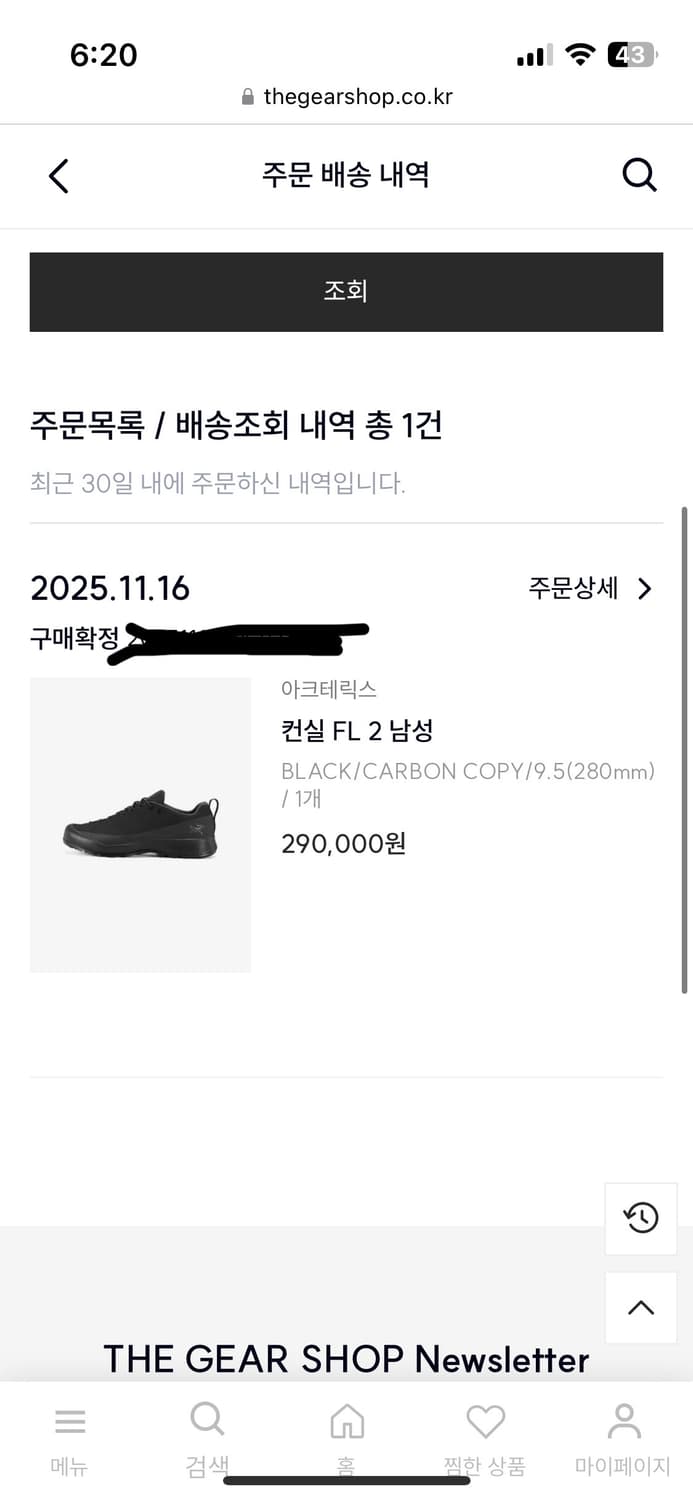Select the 검색 icon in bottom bar
This screenshot has width=693, height=1500.
207,1420
